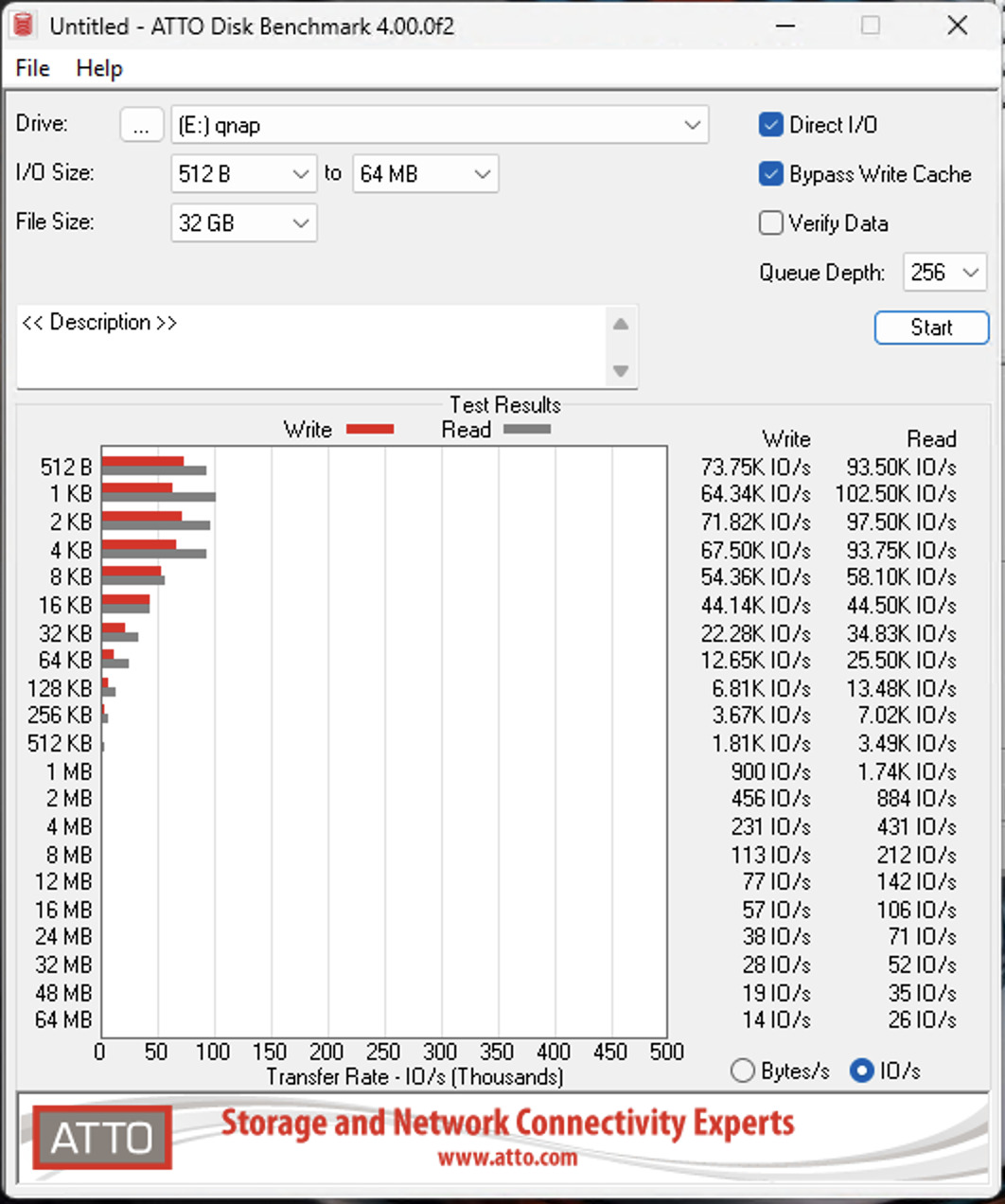Click the Write column header

(x=786, y=439)
